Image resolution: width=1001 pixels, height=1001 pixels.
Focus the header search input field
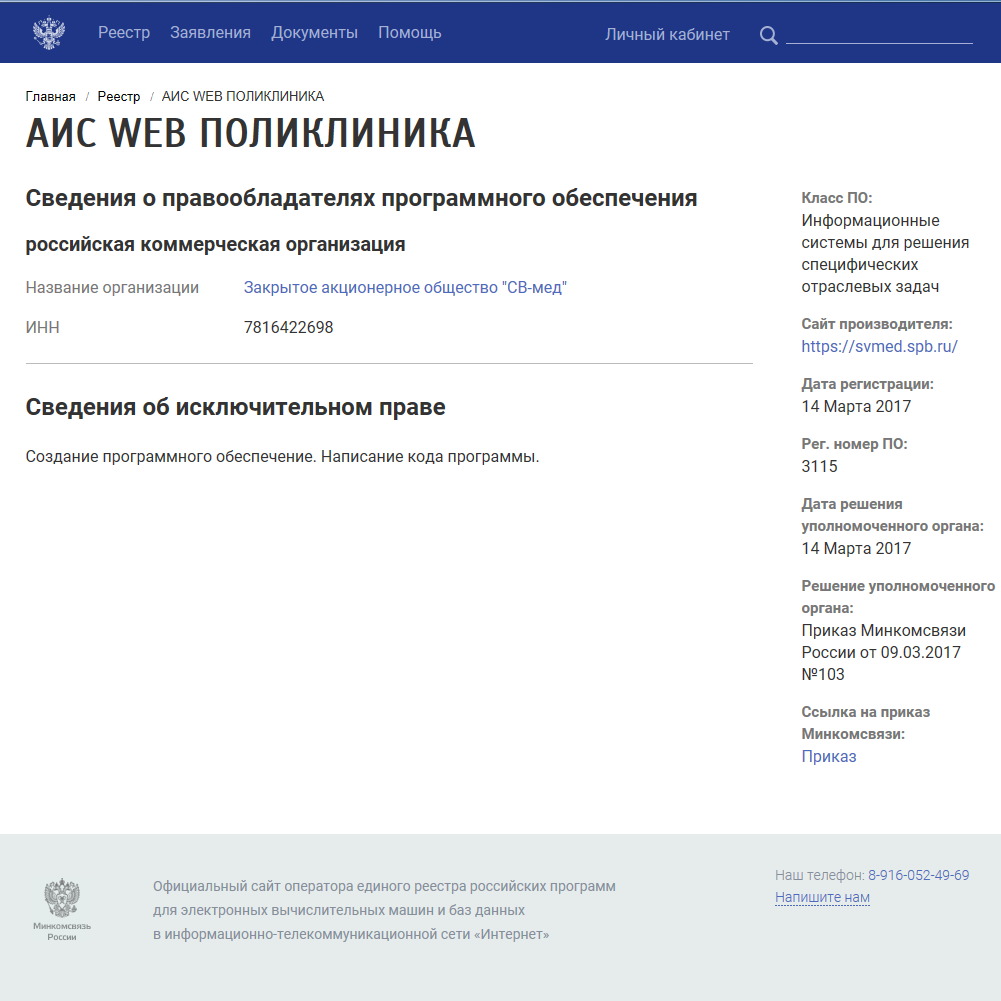(x=879, y=34)
